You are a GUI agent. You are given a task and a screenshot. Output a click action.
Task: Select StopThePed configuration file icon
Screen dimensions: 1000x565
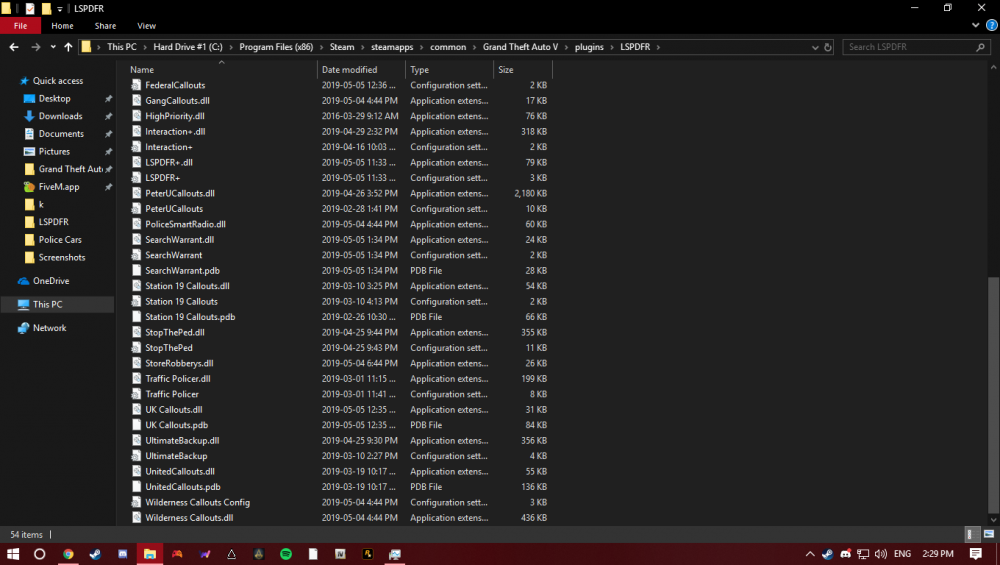[x=136, y=348]
